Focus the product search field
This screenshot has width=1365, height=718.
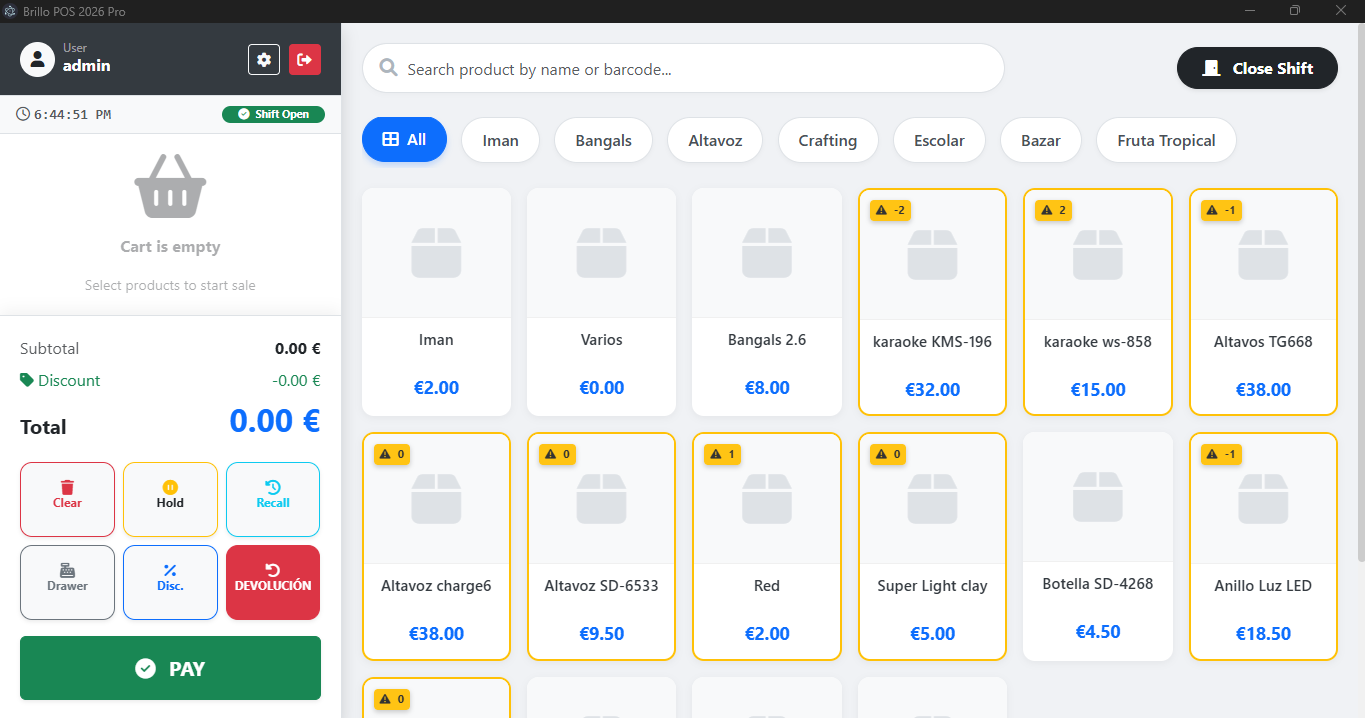pos(683,69)
